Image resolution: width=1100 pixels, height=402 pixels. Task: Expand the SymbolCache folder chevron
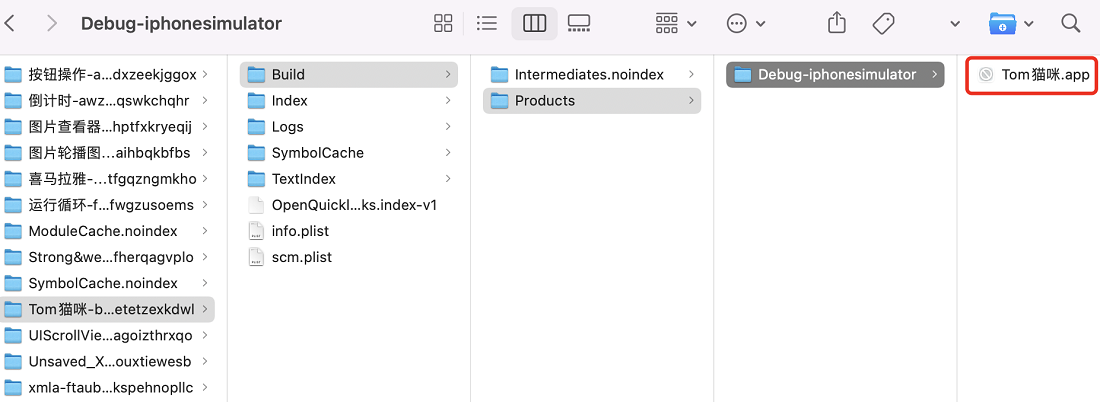pyautogui.click(x=448, y=153)
